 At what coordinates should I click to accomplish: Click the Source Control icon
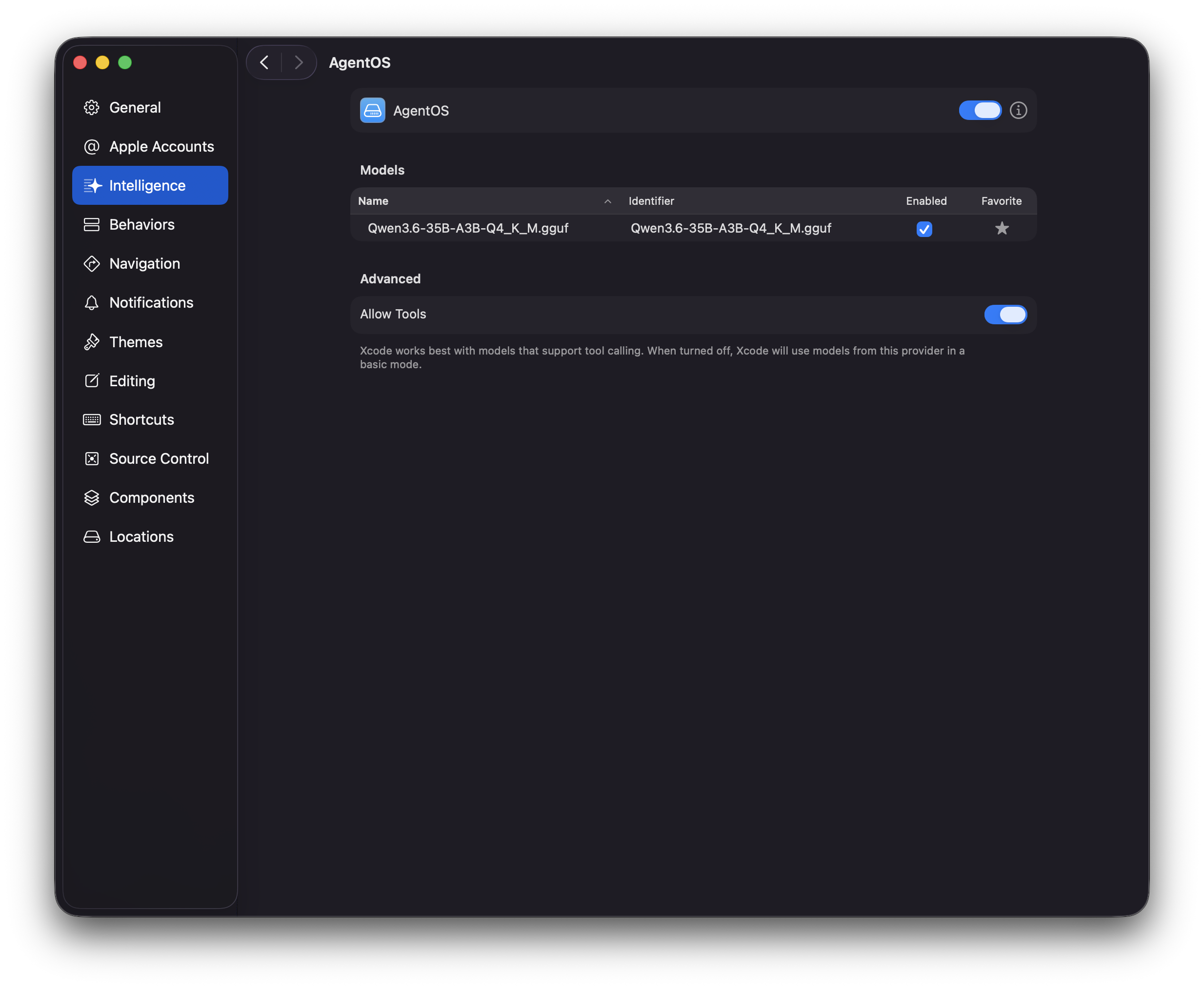point(92,458)
